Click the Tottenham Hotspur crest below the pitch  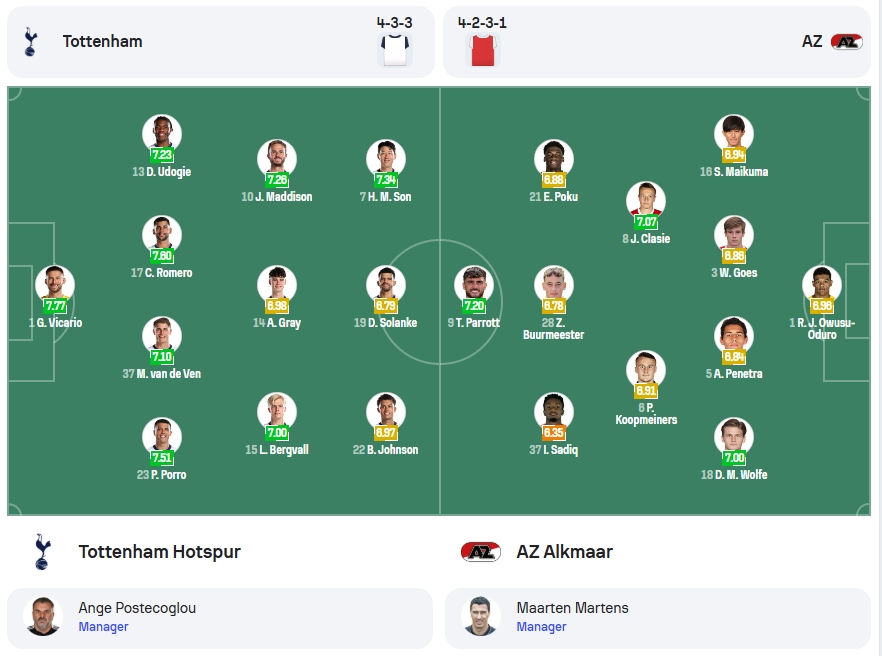click(x=43, y=551)
